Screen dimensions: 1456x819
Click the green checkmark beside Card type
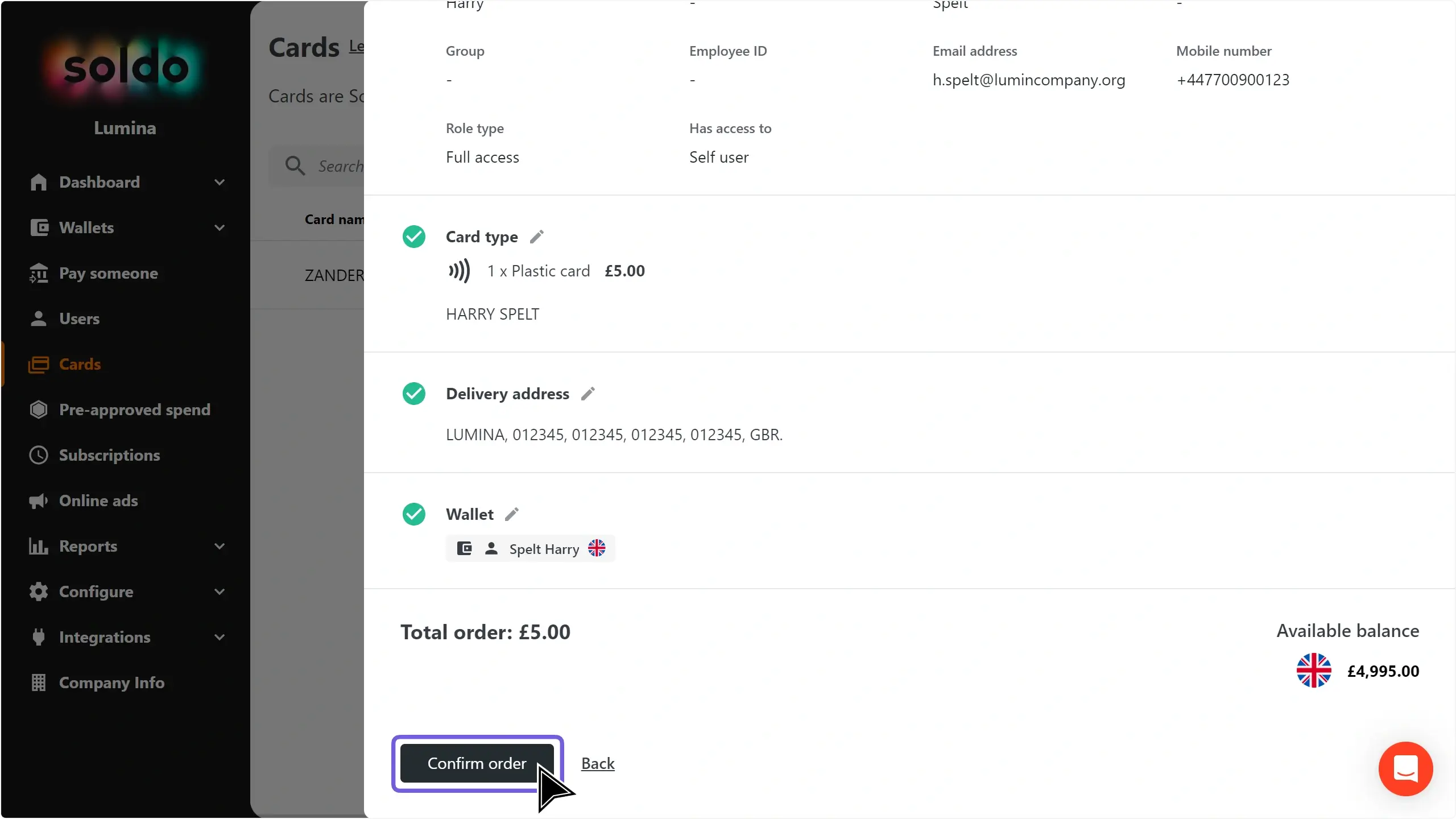point(414,237)
